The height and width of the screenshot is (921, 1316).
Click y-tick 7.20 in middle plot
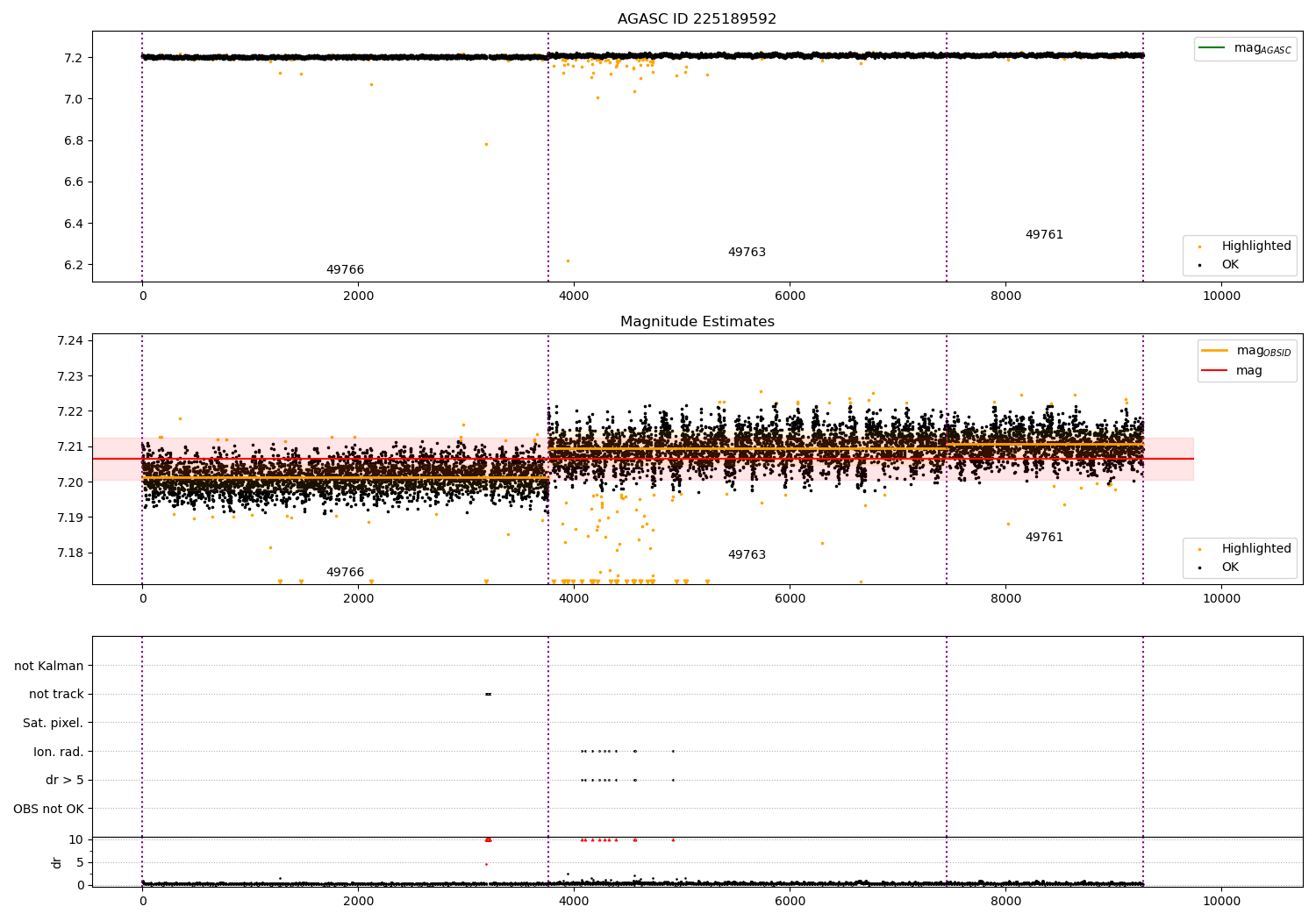(x=69, y=482)
